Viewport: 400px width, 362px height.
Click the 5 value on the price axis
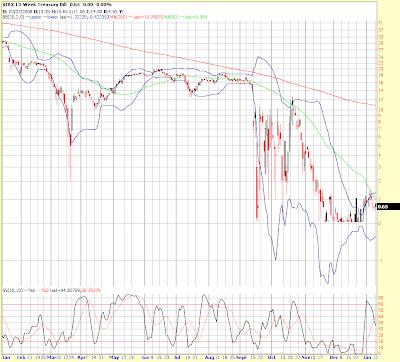pos(380,146)
